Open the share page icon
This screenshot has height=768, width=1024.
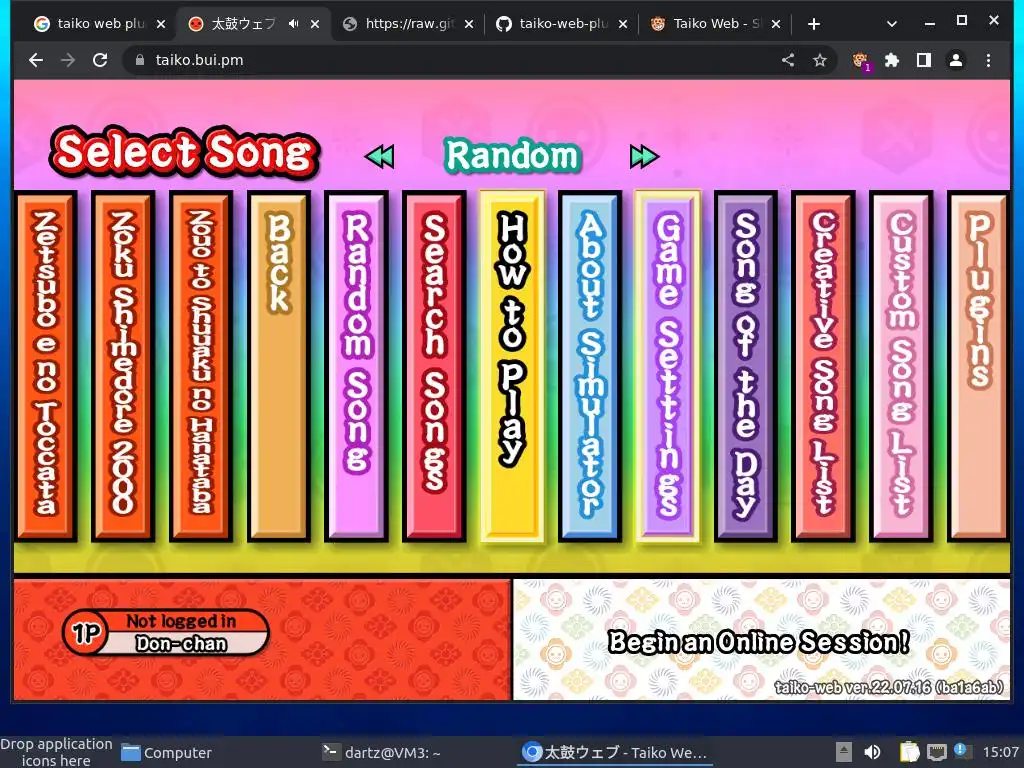tap(788, 60)
